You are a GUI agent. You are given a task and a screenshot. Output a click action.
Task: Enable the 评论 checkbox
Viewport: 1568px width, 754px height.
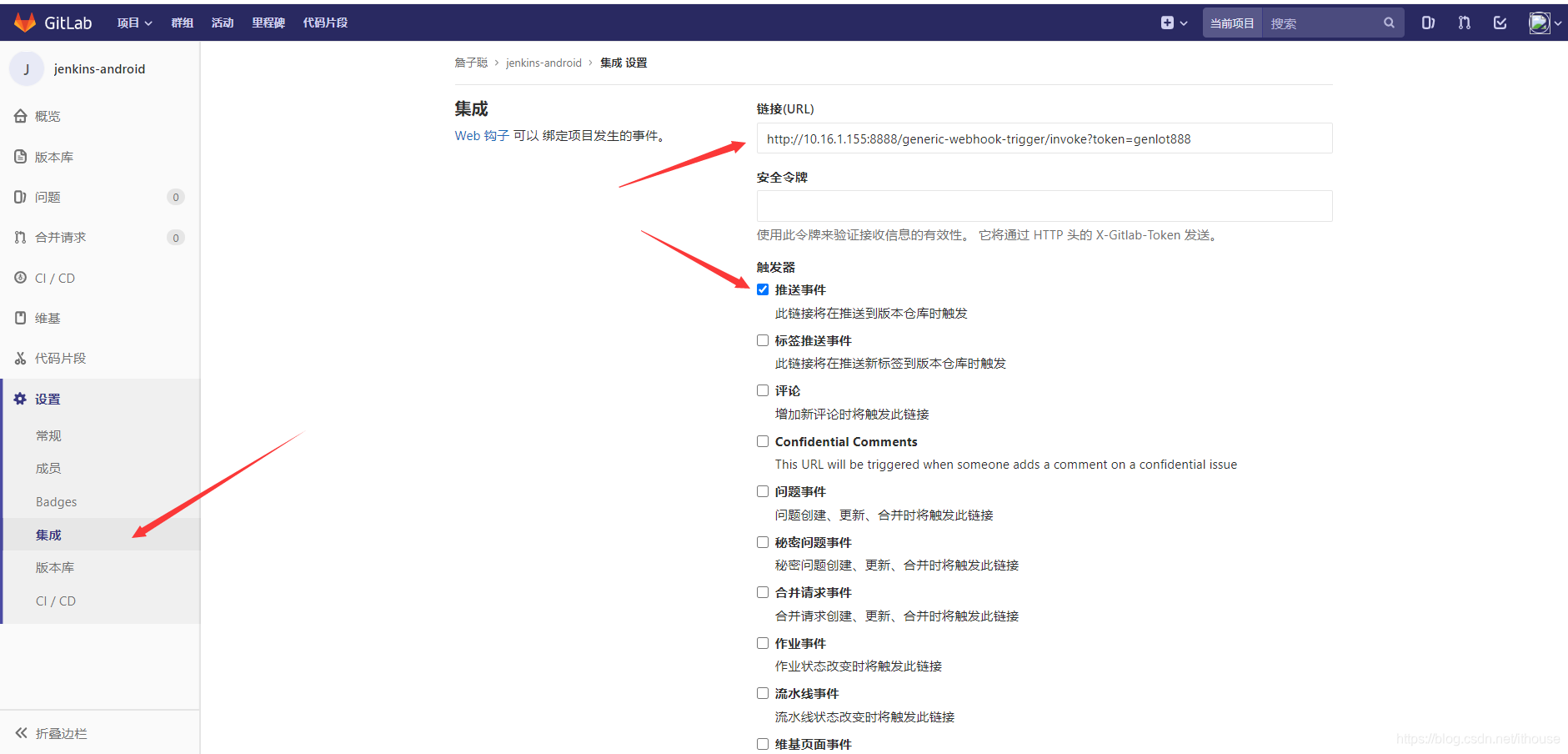tap(763, 390)
